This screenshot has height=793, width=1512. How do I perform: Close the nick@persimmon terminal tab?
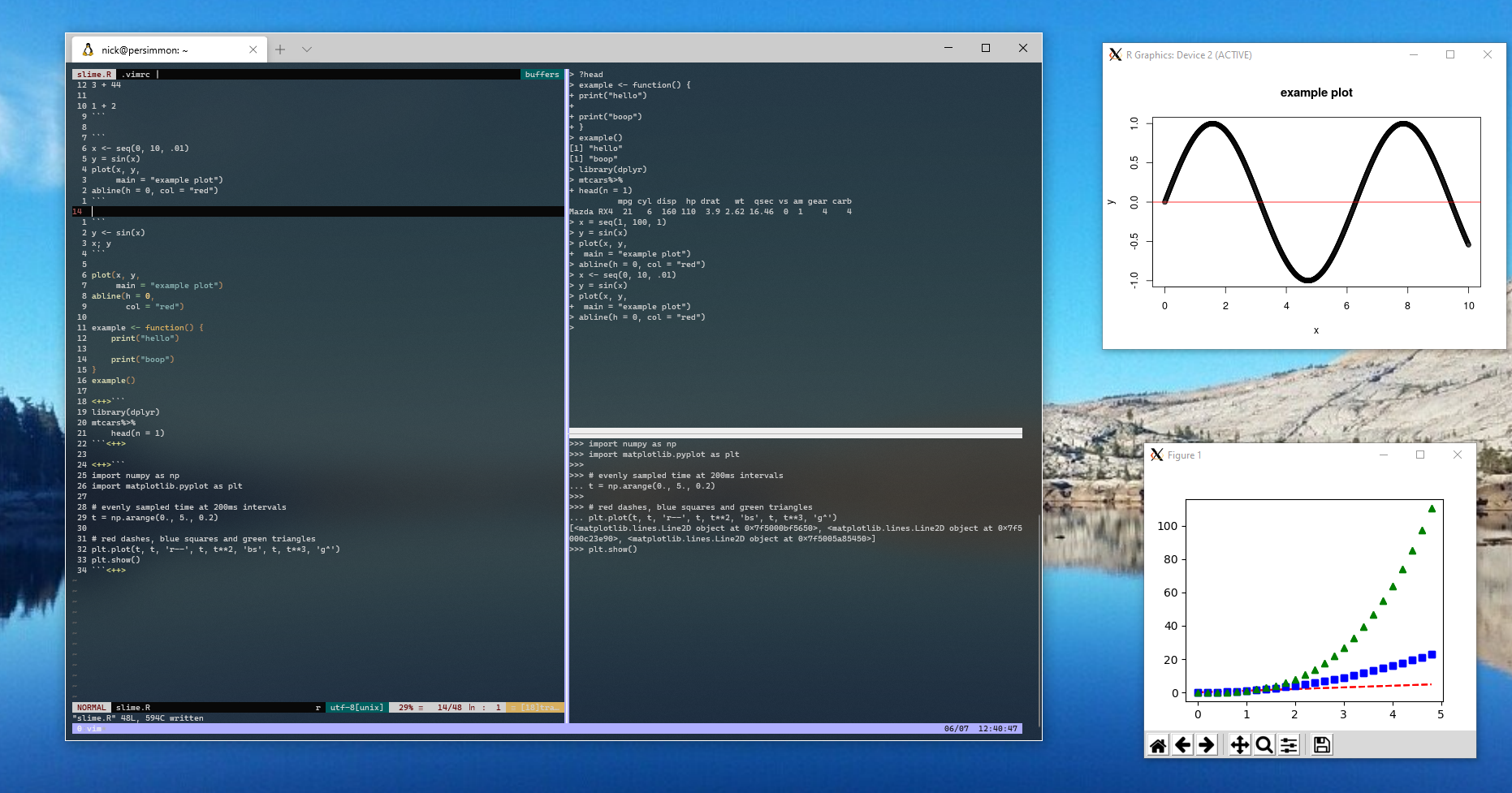click(x=253, y=50)
